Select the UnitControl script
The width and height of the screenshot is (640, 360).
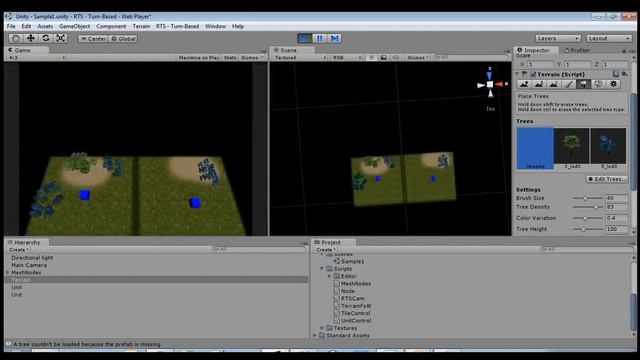[x=356, y=320]
